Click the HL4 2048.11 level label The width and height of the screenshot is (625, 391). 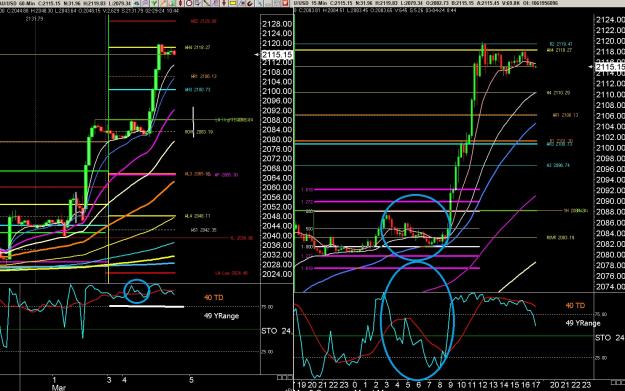pos(197,216)
